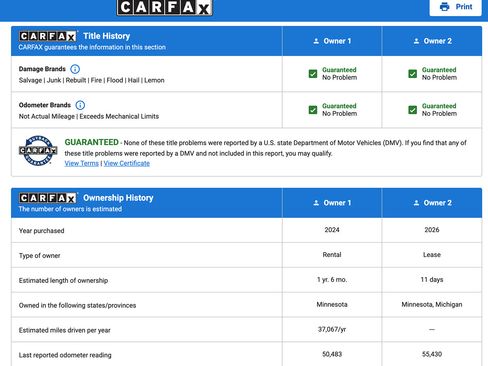Image resolution: width=488 pixels, height=366 pixels.
Task: Click CARFAX logo in Ownership History header
Action: pos(48,198)
